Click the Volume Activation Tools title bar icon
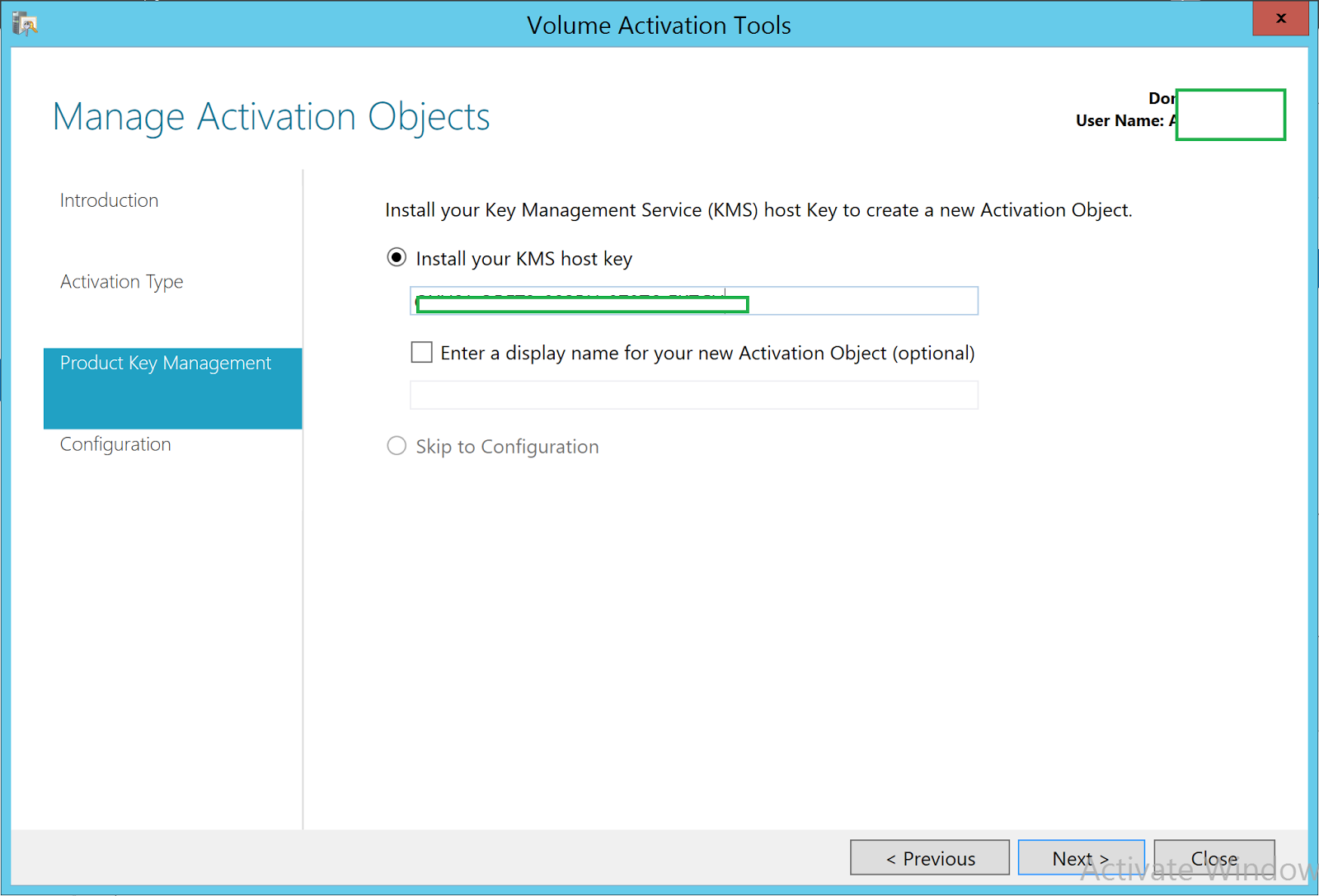The width and height of the screenshot is (1319, 896). 24,22
